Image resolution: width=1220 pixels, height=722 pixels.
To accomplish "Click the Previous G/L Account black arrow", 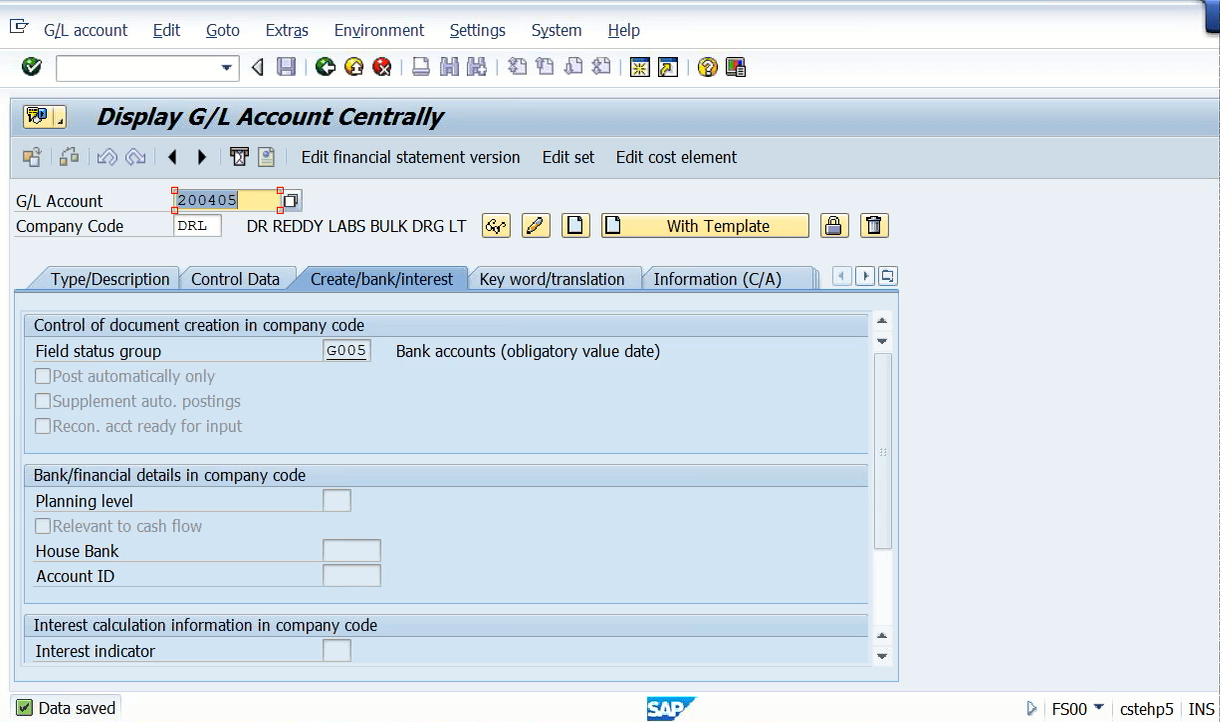I will (x=173, y=157).
